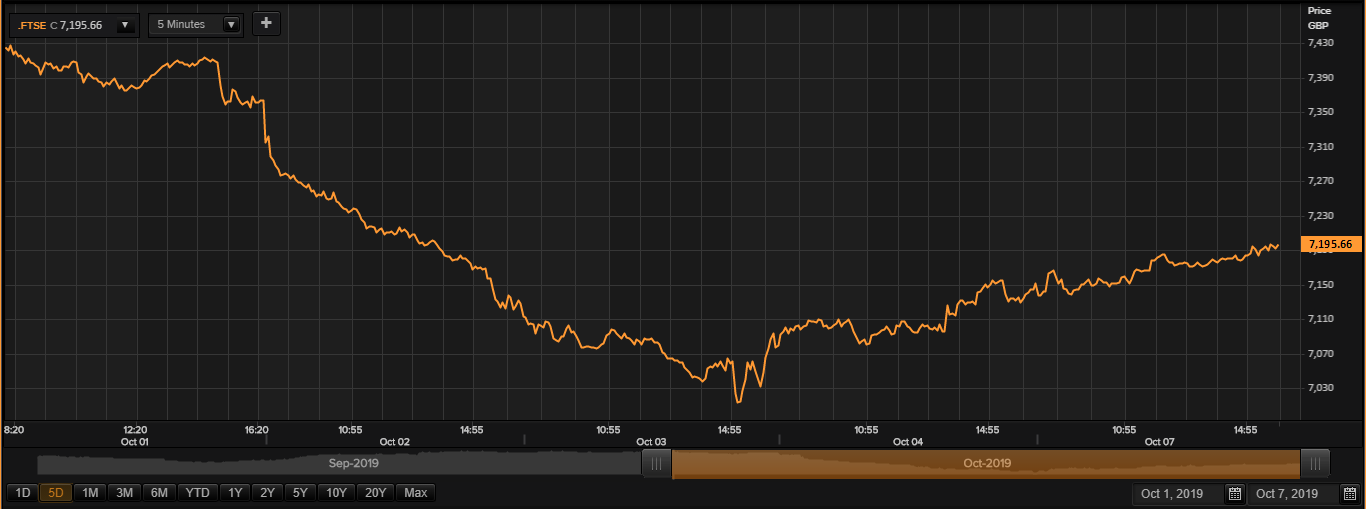
Task: Open the .FTSE symbol dropdown arrow
Action: (126, 24)
